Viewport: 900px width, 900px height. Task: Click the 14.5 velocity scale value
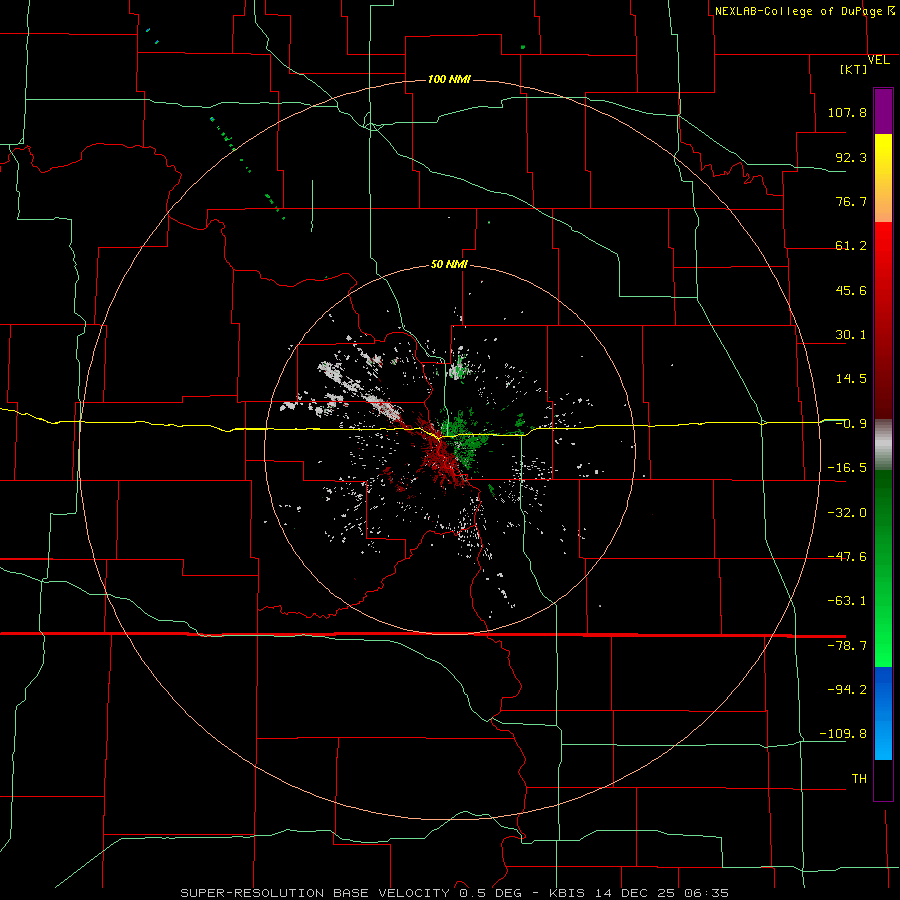point(851,379)
